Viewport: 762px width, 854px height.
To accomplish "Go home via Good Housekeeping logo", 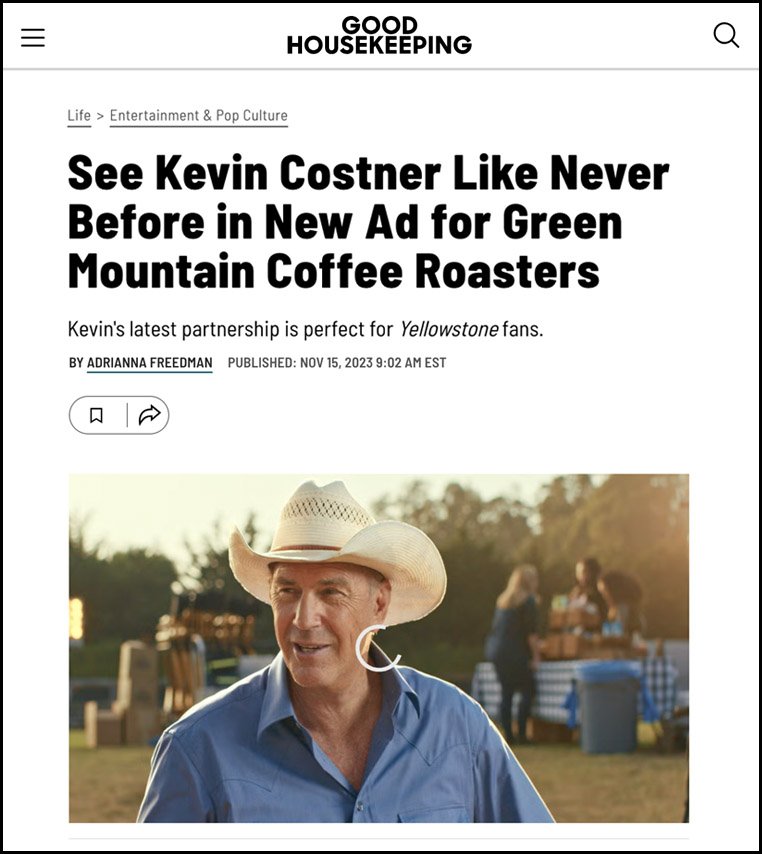I will point(379,35).
